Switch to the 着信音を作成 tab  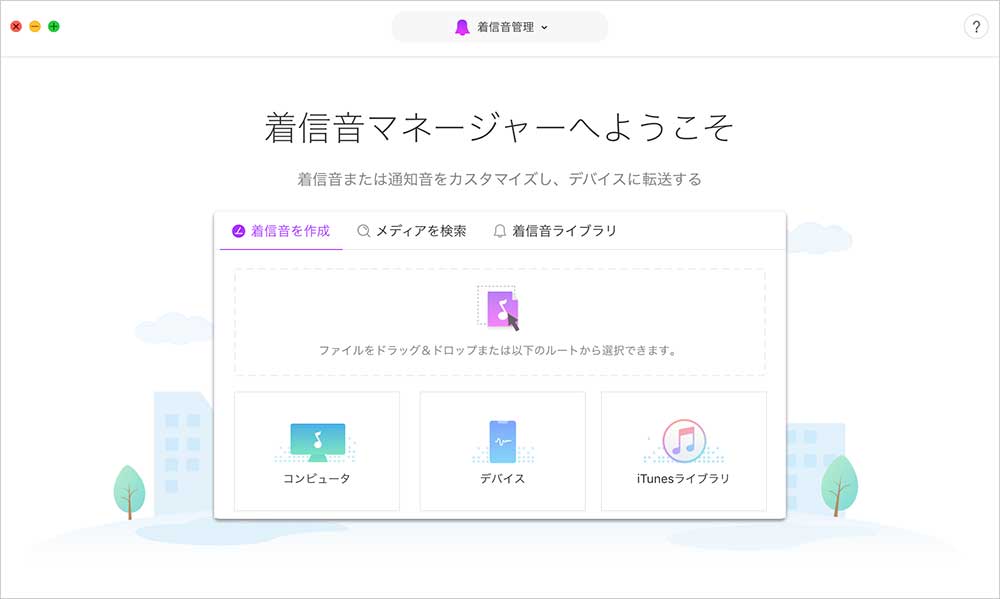[281, 231]
